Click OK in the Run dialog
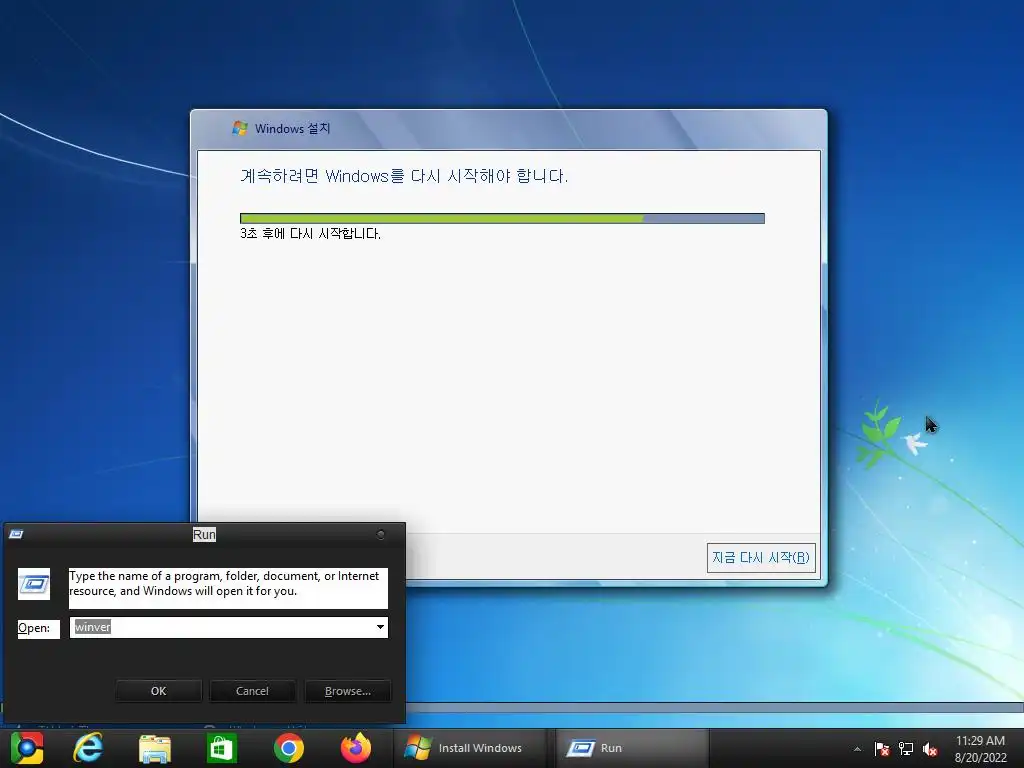 (159, 691)
